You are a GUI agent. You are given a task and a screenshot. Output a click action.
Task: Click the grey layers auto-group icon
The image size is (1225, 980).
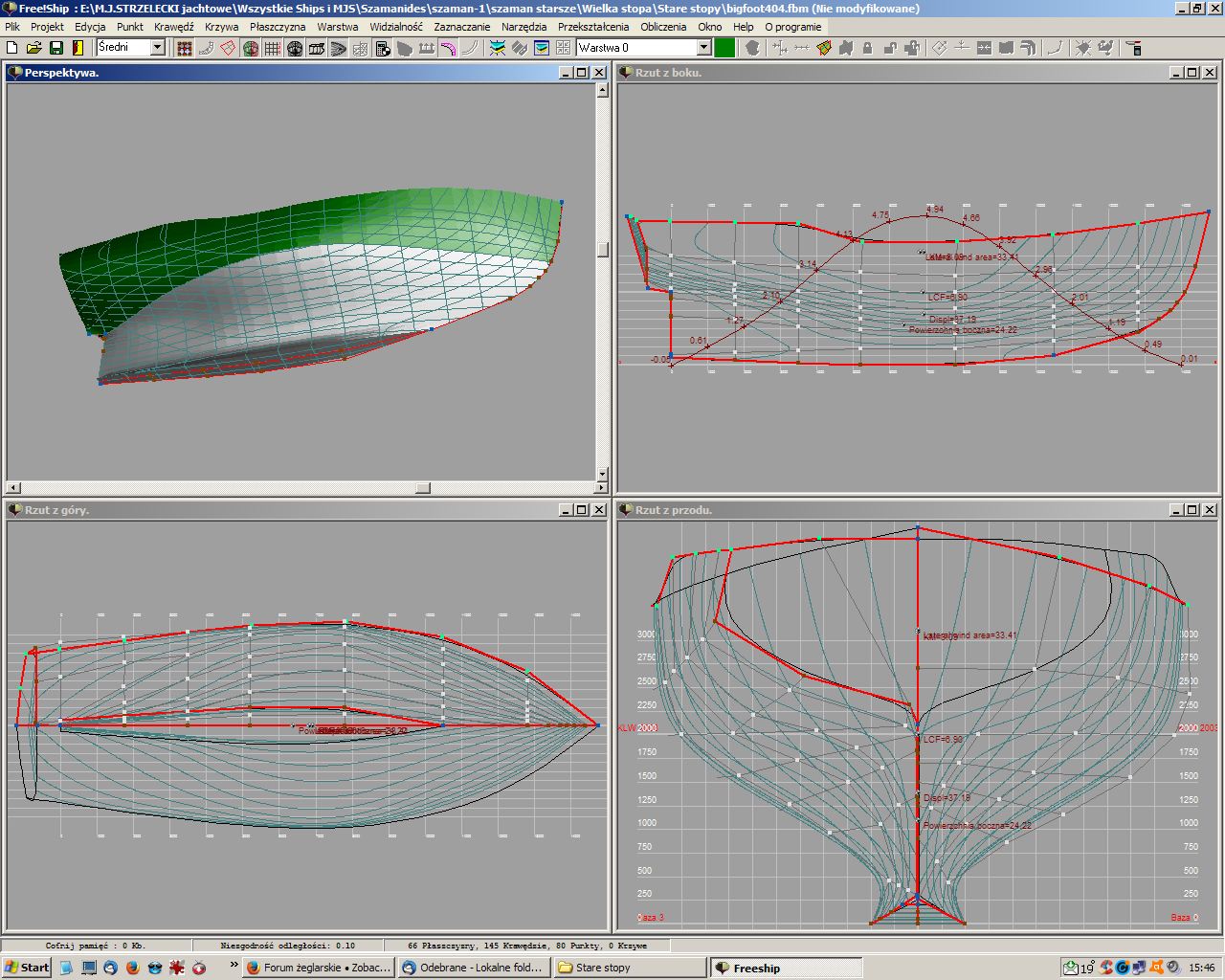(x=519, y=48)
